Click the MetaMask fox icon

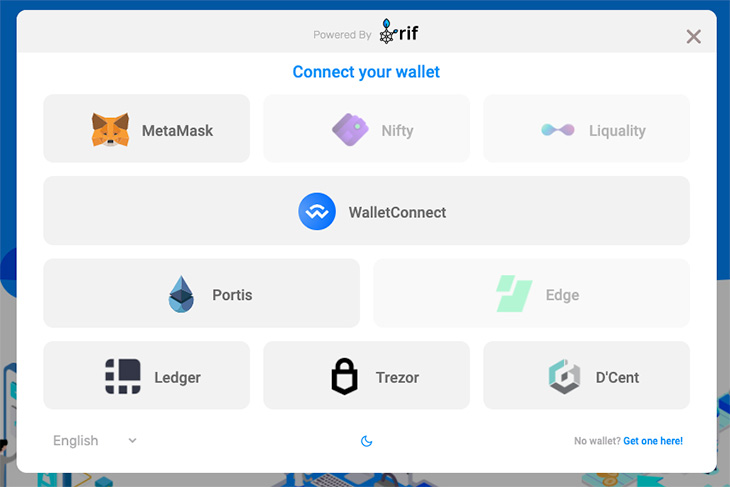tap(110, 130)
